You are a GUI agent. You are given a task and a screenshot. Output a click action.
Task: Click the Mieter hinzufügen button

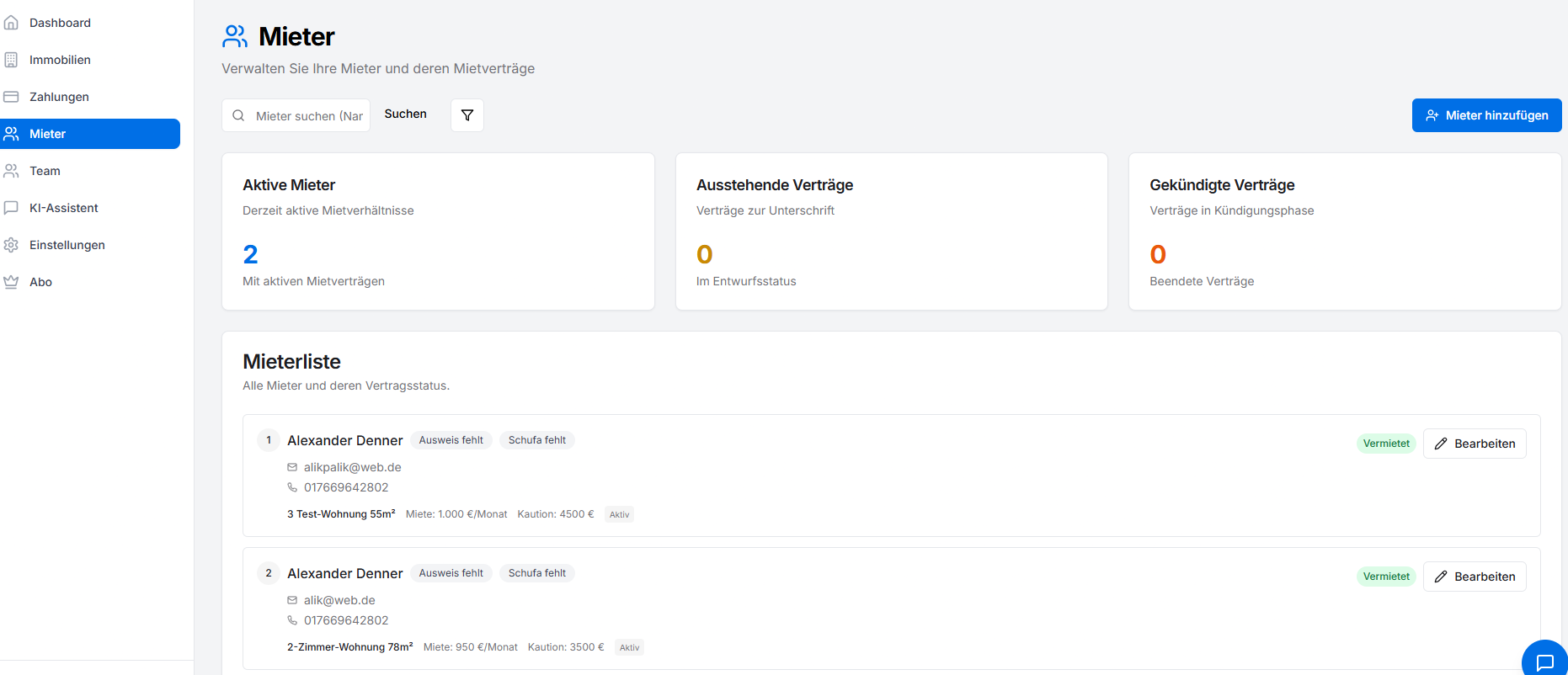(1487, 115)
